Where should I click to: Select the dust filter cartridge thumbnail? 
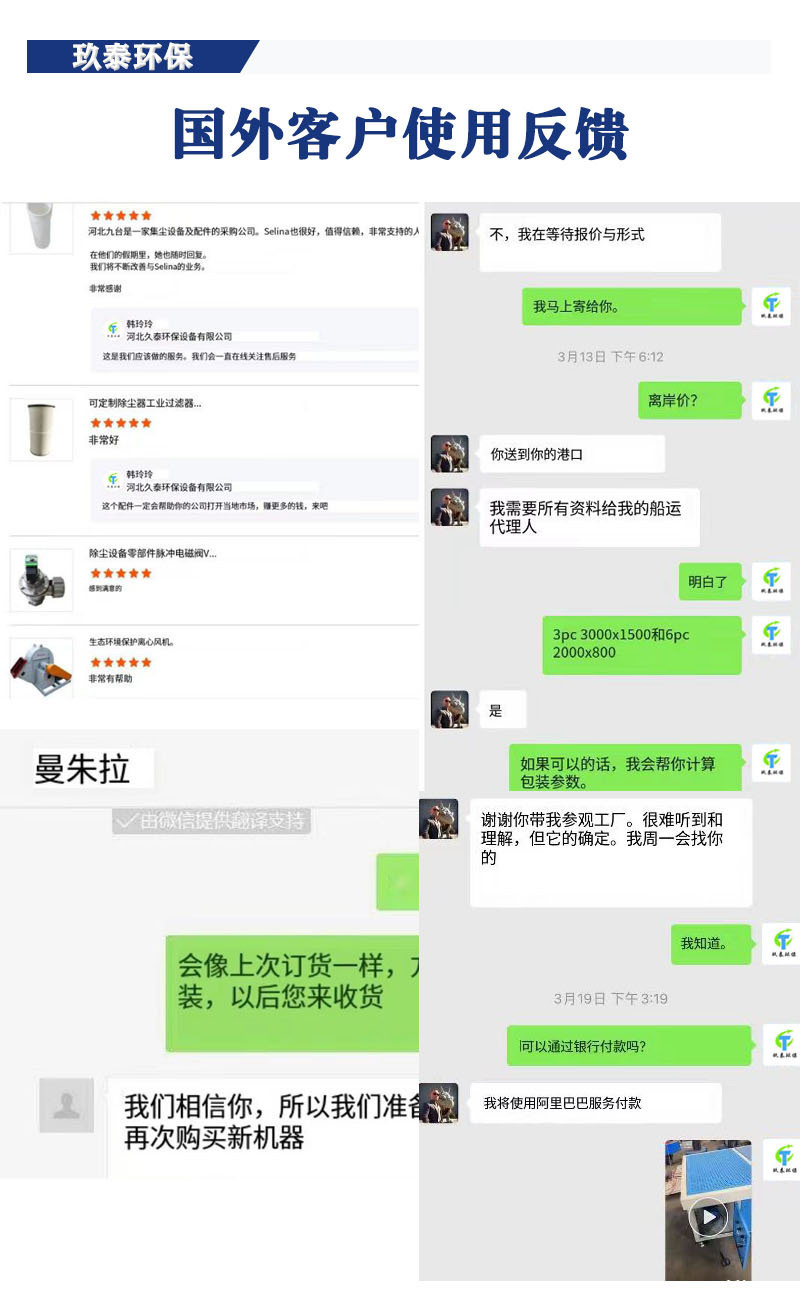(41, 430)
